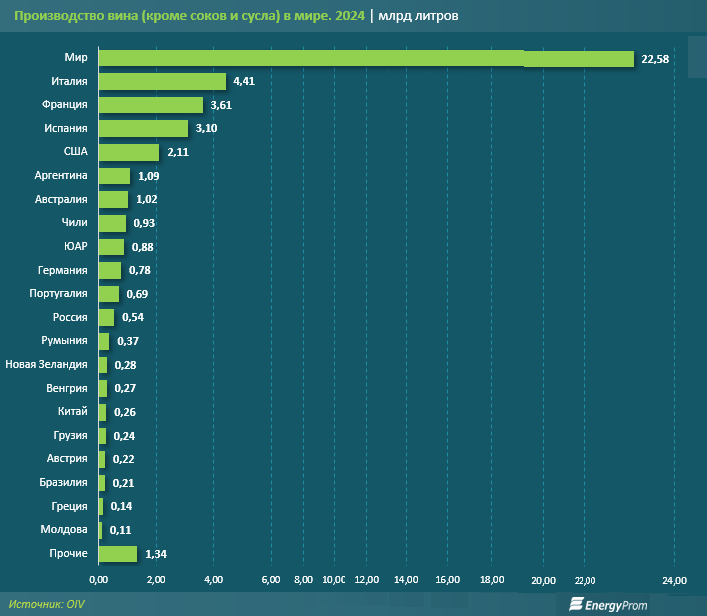Select the Аргентина category label
Viewport: 707px width, 616px height.
coord(61,176)
